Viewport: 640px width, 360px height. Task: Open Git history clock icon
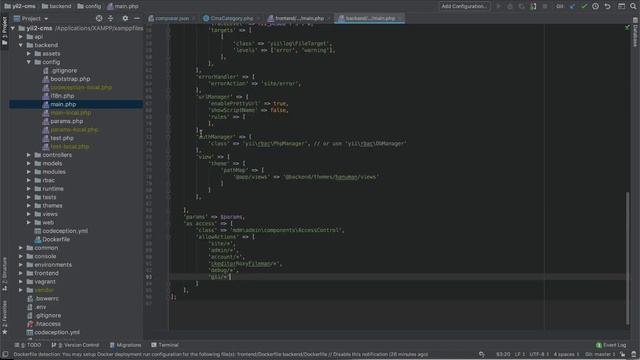pyautogui.click(x=596, y=6)
